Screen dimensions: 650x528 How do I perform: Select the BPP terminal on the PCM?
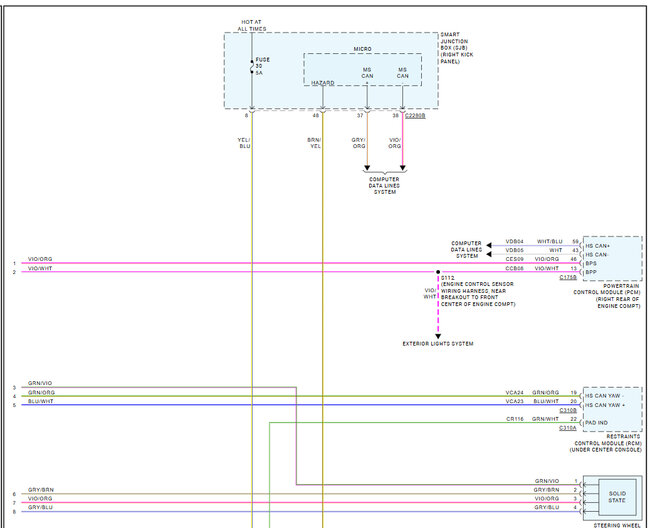click(591, 272)
